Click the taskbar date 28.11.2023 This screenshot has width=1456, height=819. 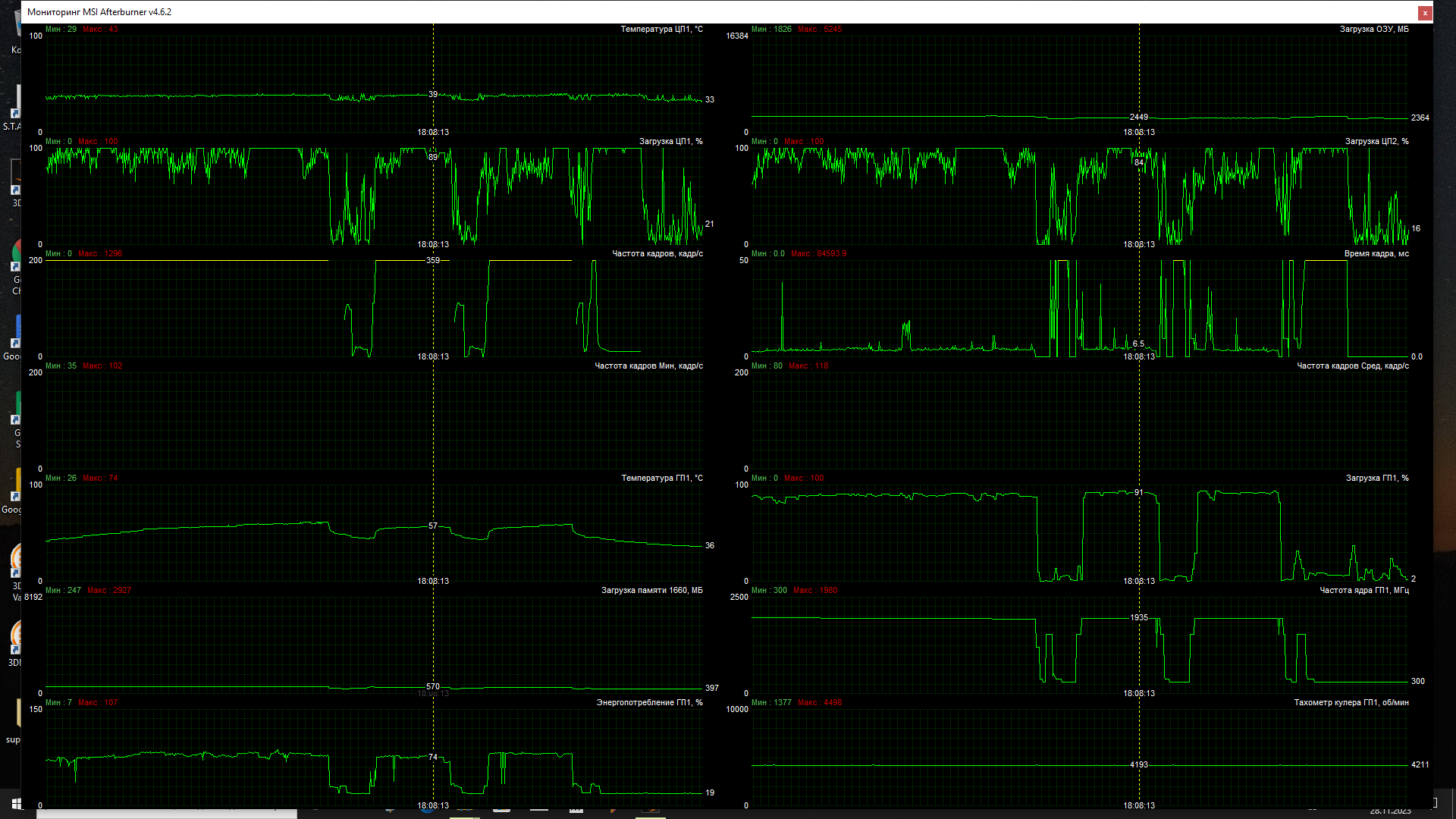(1390, 811)
